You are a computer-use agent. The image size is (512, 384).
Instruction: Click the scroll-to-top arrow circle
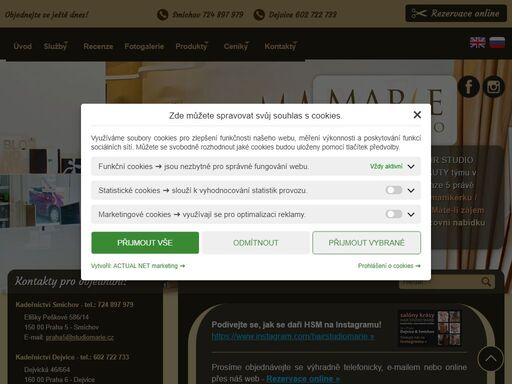pyautogui.click(x=490, y=359)
